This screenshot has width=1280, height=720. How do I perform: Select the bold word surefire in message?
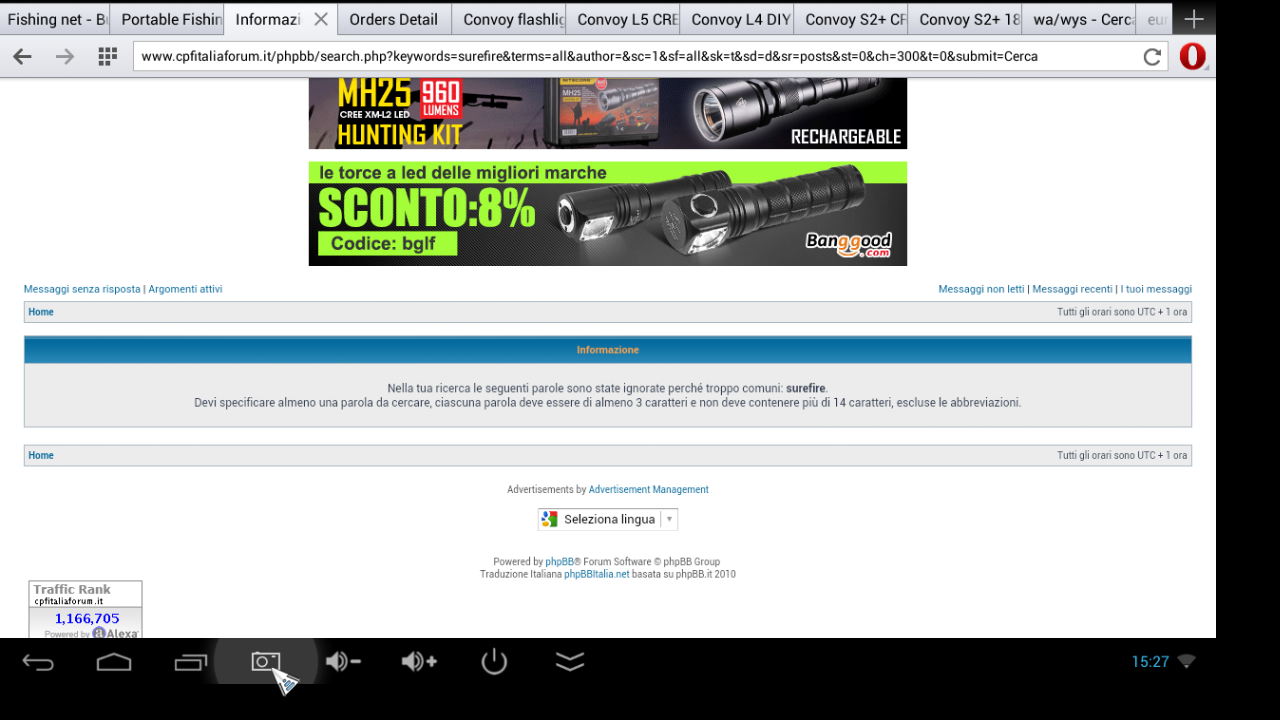pos(806,388)
